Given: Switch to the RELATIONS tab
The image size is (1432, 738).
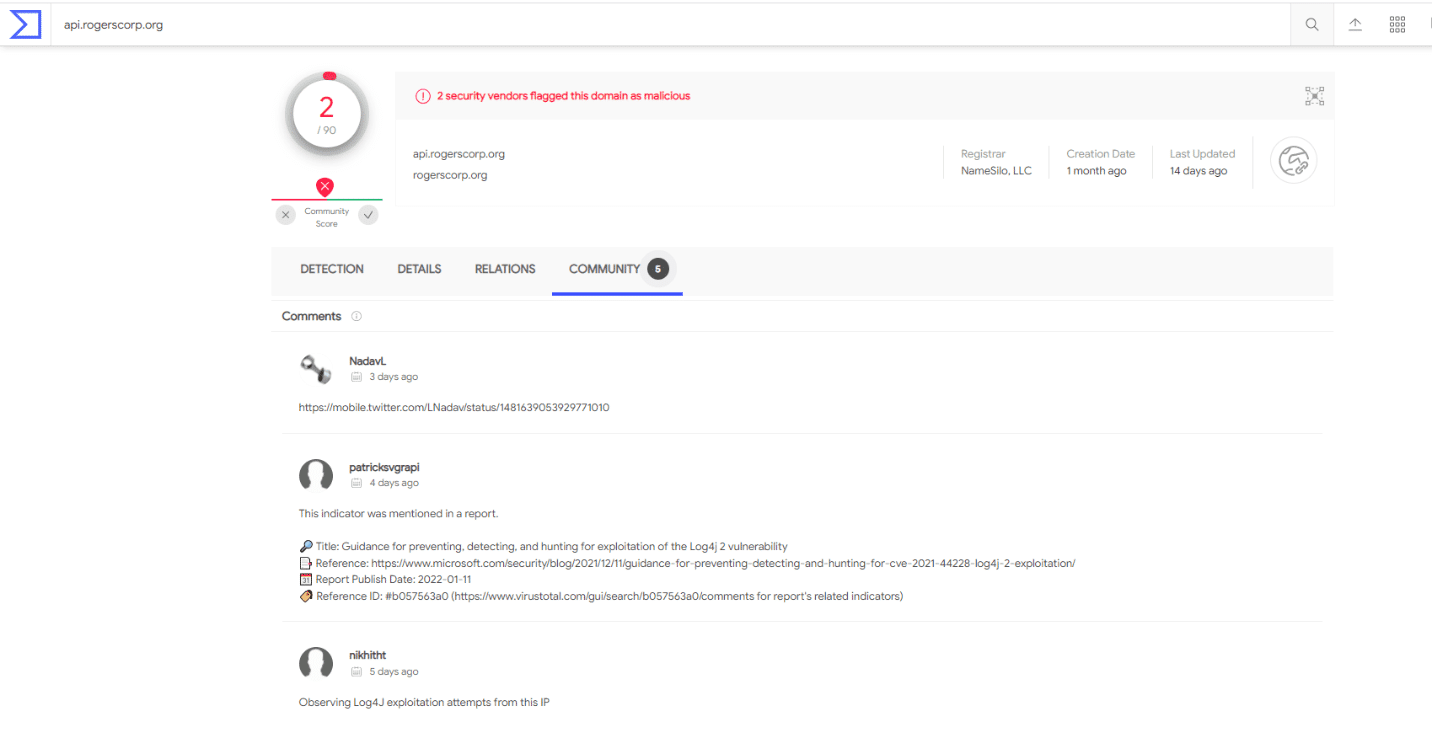Looking at the screenshot, I should click(505, 269).
